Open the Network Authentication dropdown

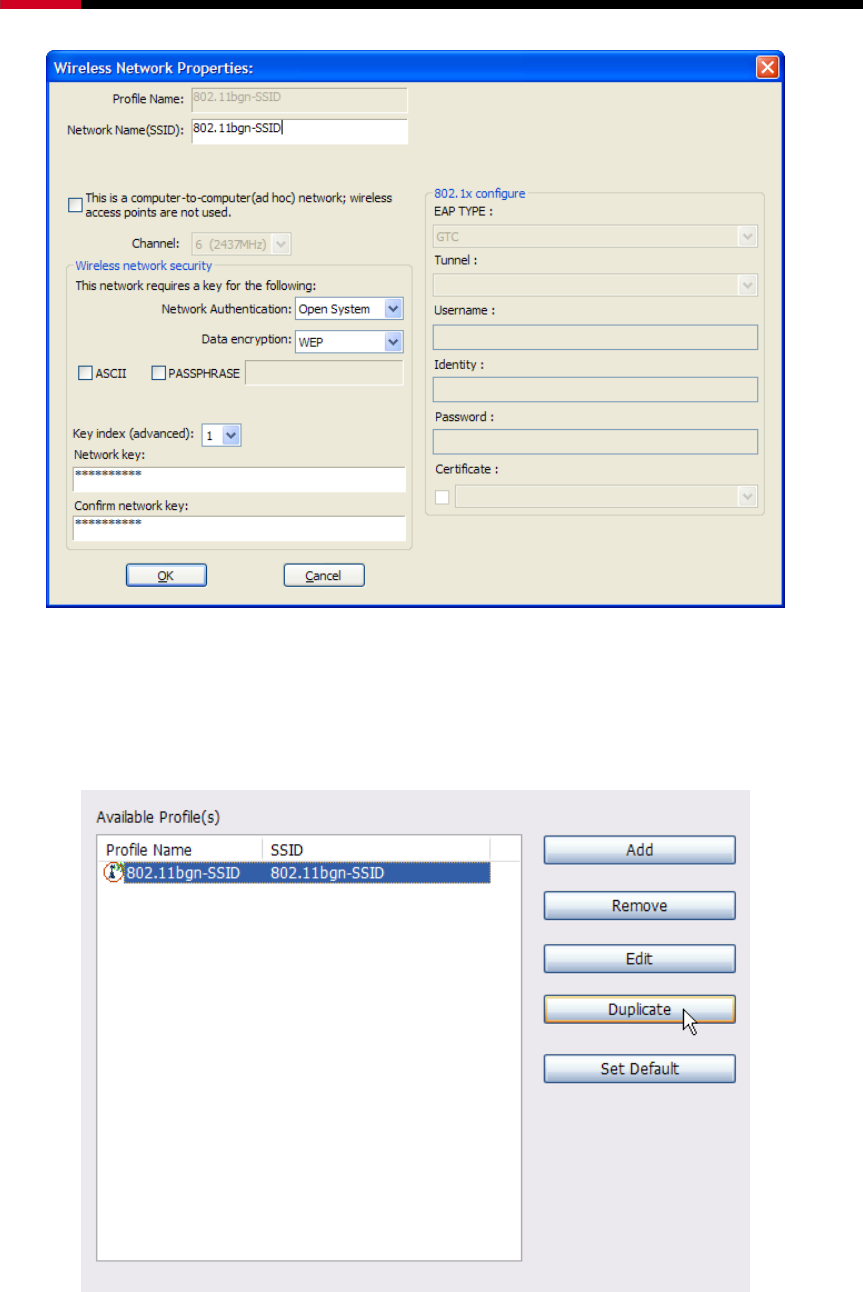click(x=393, y=309)
